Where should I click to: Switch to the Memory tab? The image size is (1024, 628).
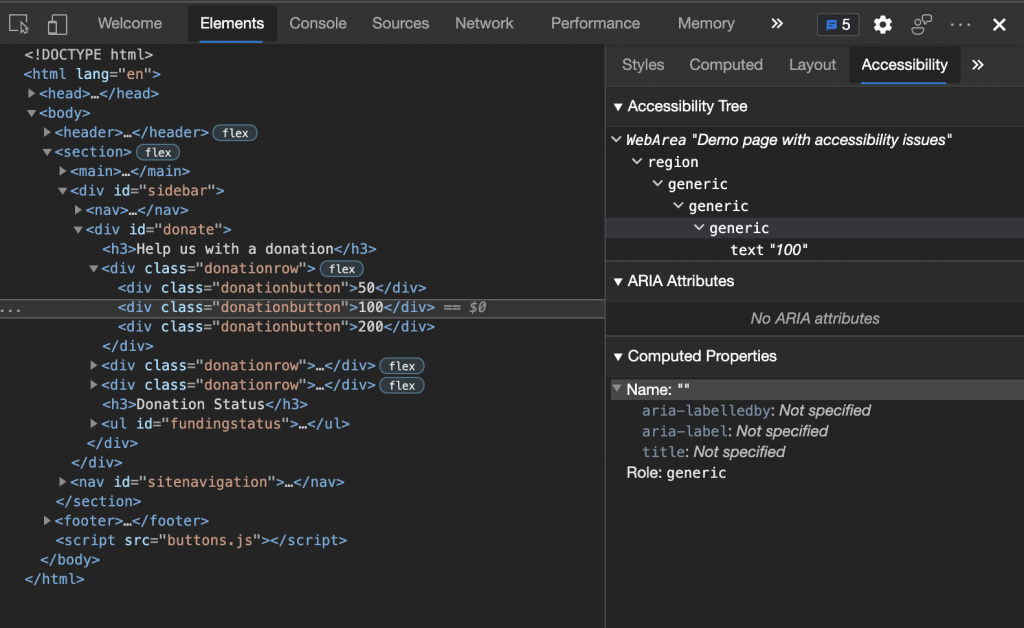(706, 24)
